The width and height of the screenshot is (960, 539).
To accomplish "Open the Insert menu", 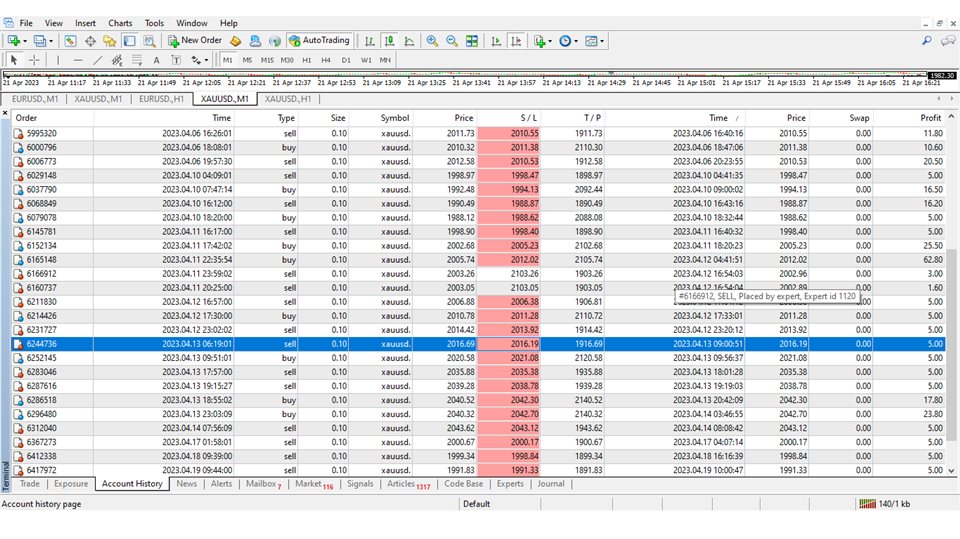I will tap(85, 23).
